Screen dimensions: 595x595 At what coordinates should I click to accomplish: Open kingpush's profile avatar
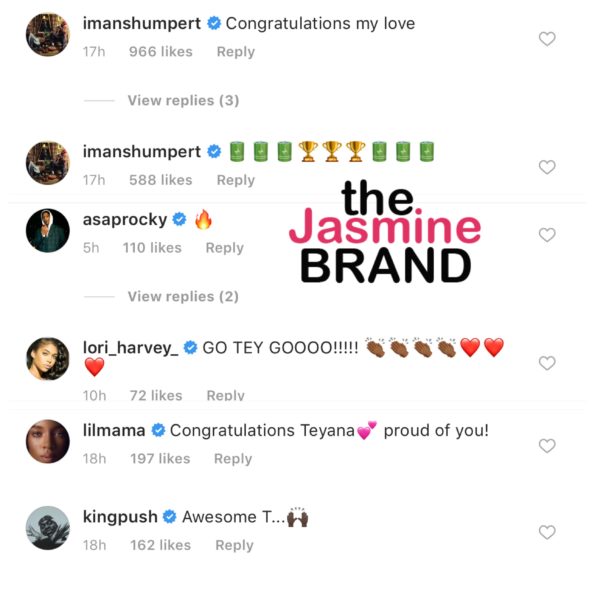click(x=48, y=527)
